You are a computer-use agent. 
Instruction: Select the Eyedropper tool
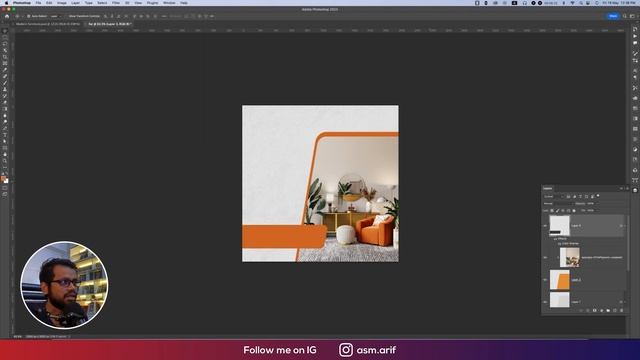[x=5, y=70]
